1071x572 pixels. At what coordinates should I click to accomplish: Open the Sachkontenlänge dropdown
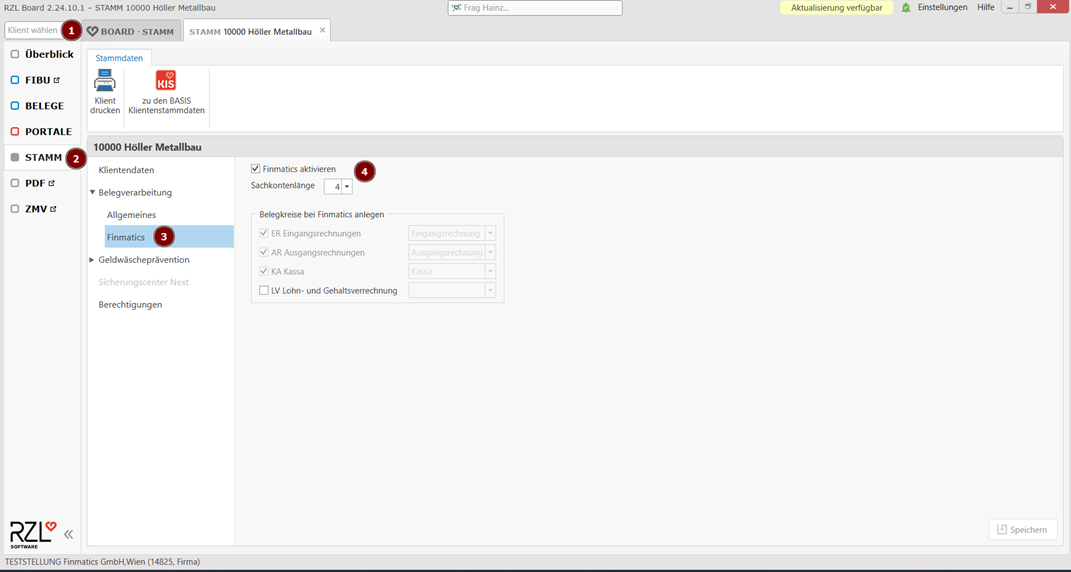[347, 187]
